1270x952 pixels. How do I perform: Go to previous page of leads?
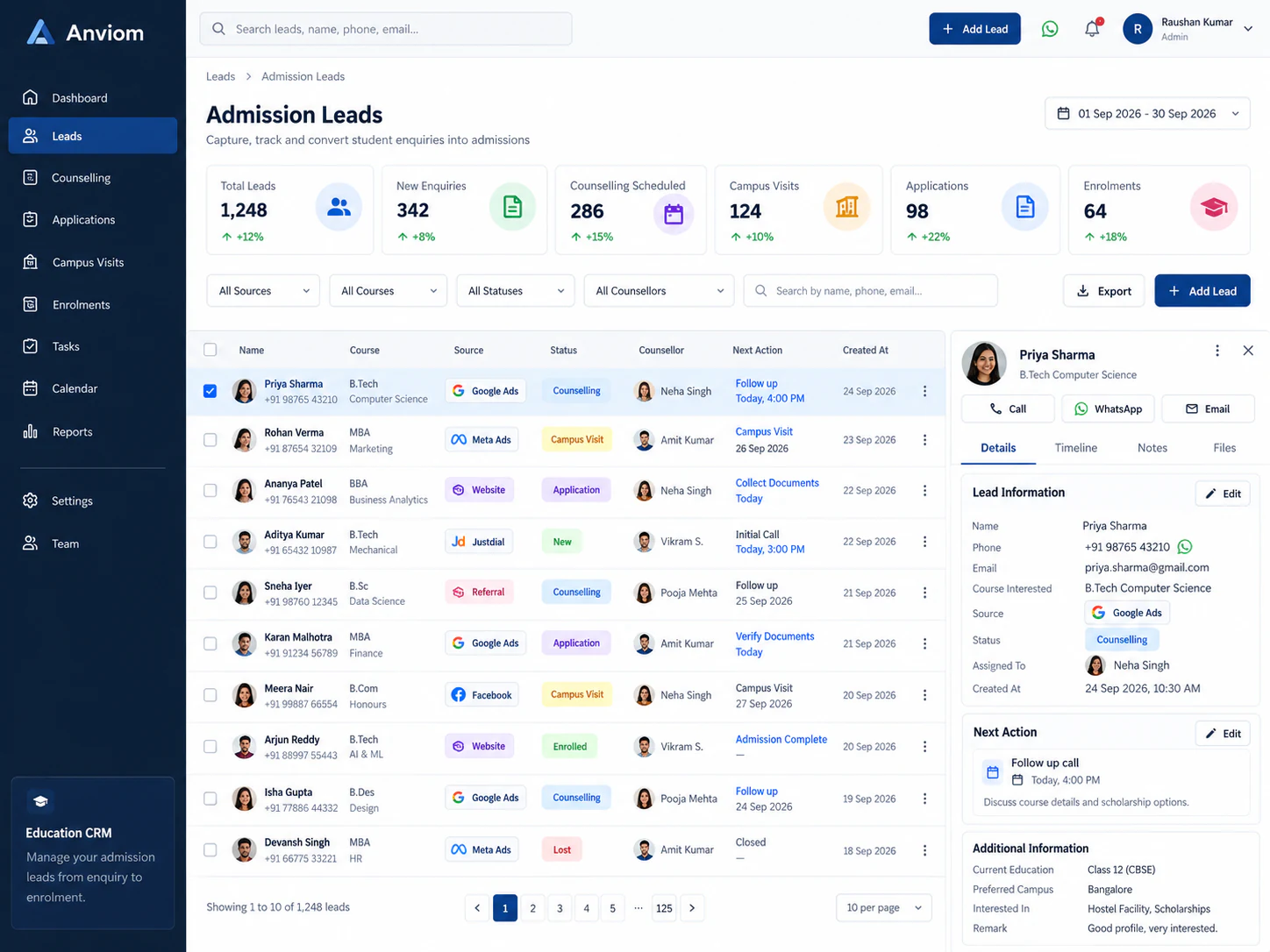(477, 908)
